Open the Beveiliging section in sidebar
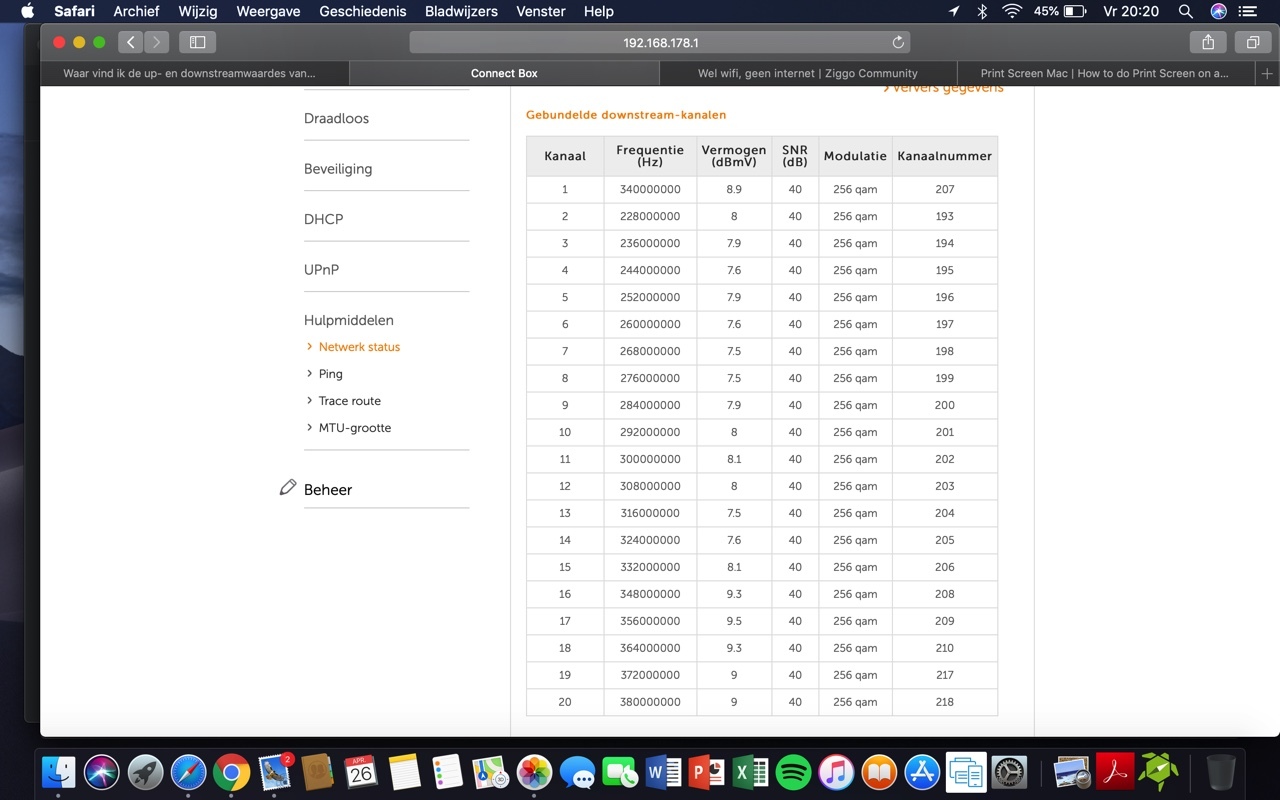1280x800 pixels. 338,169
